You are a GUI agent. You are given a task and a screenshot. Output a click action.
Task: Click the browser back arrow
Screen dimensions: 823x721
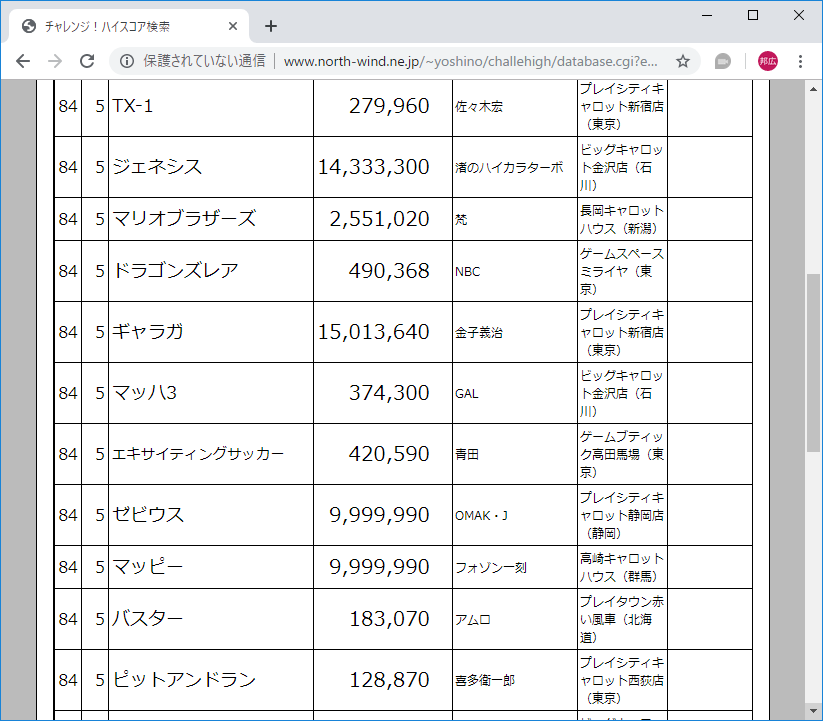[23, 61]
